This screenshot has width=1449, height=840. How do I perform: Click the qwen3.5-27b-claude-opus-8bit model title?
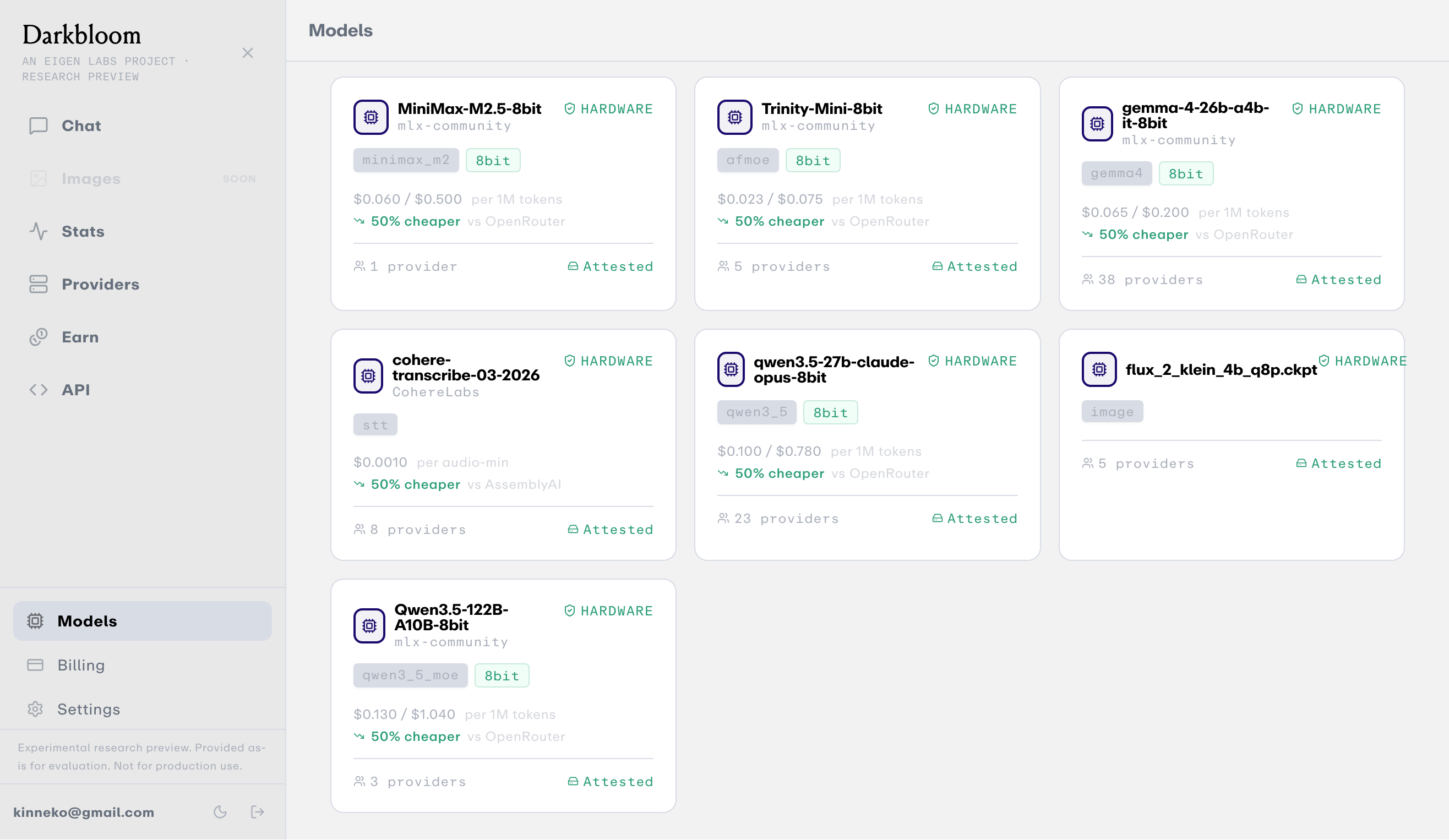pos(834,370)
